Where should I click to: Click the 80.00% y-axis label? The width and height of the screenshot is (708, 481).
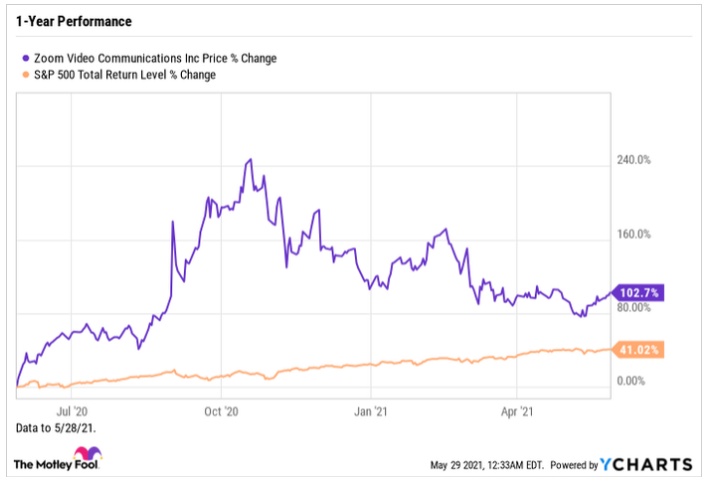coord(631,308)
